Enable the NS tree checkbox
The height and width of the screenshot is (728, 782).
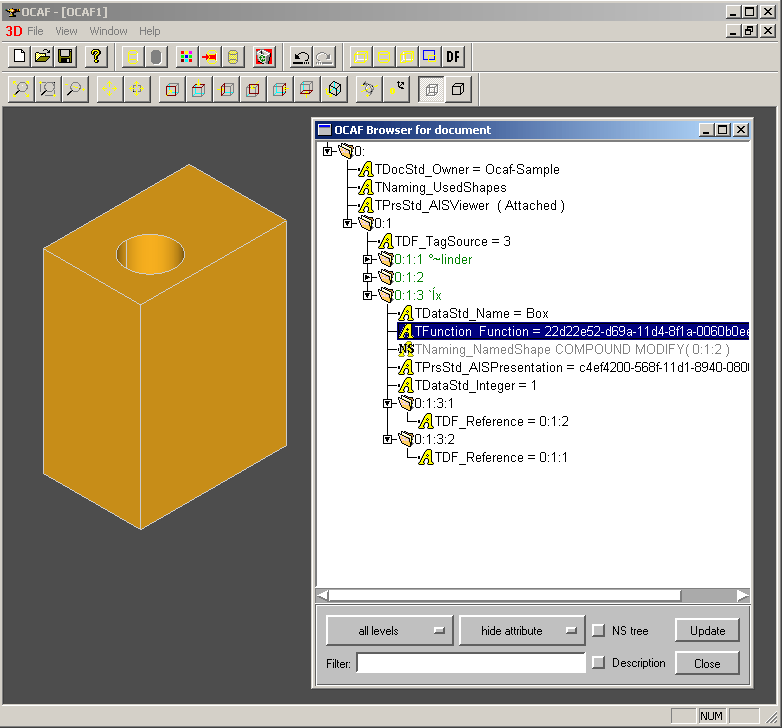598,631
